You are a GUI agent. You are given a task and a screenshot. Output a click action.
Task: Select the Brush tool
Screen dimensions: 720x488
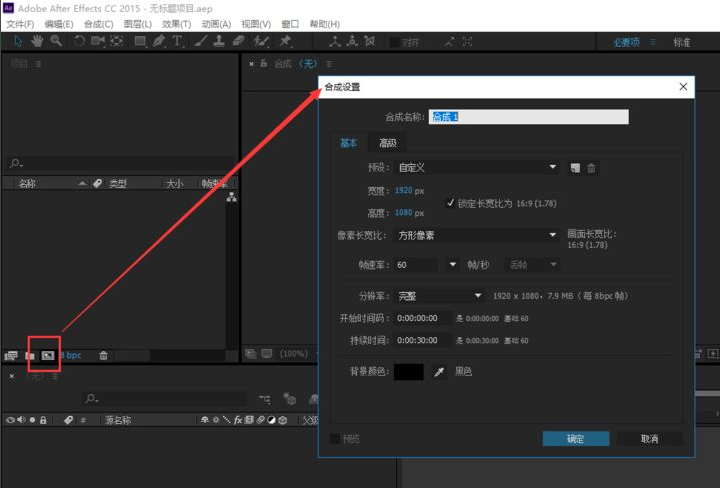(x=200, y=41)
